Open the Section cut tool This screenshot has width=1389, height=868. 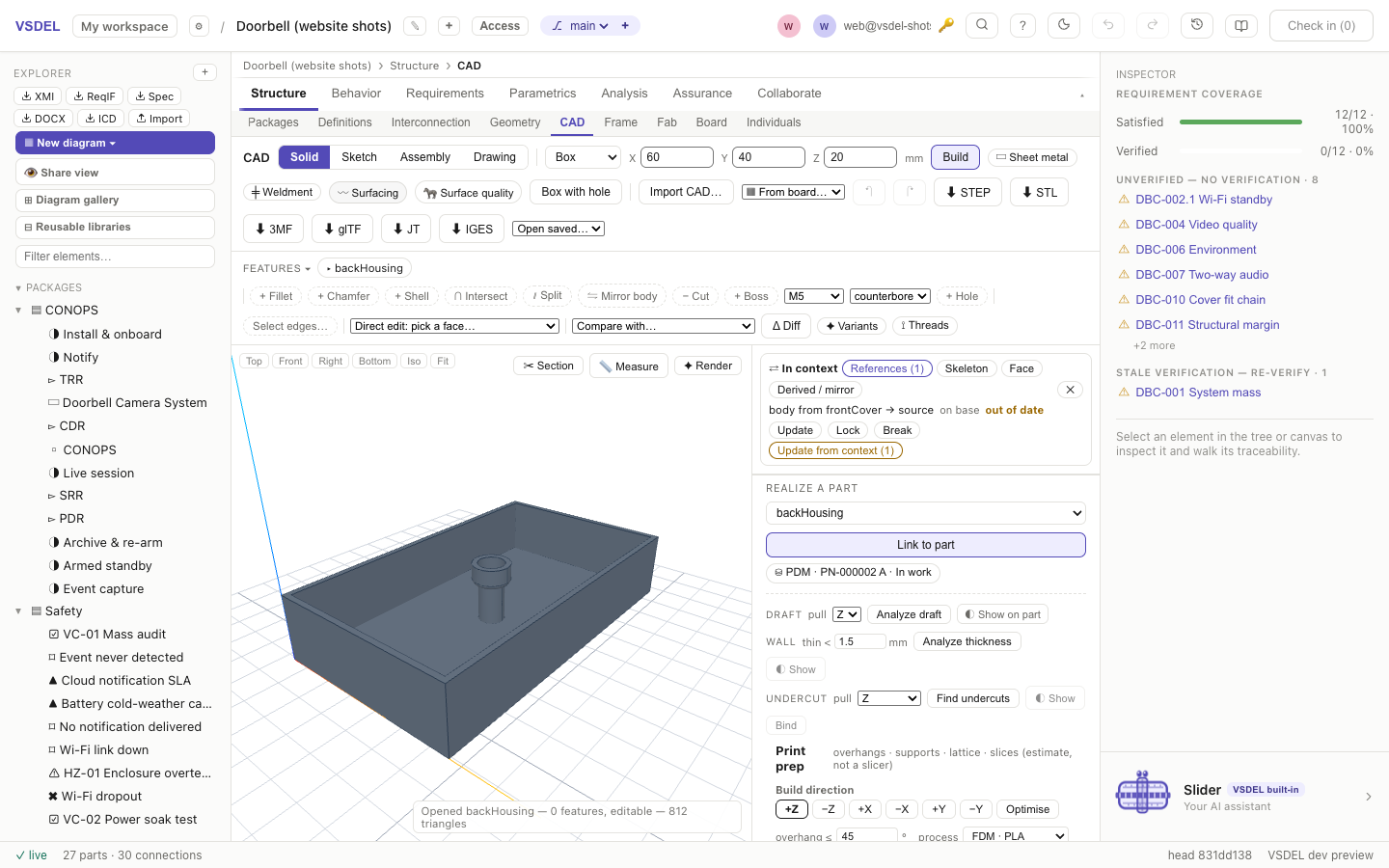[549, 366]
